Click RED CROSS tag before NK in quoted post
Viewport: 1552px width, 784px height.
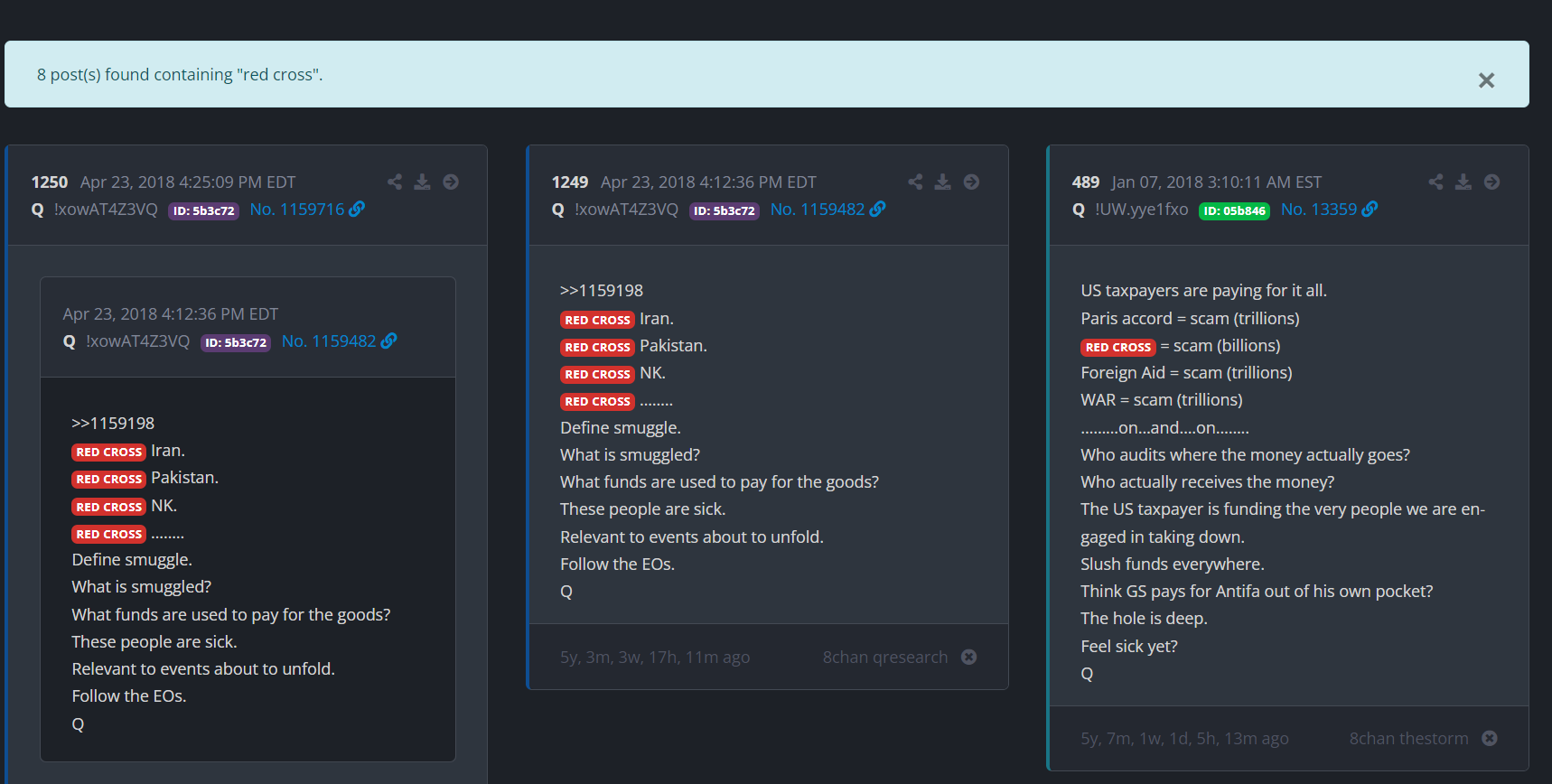tap(108, 507)
